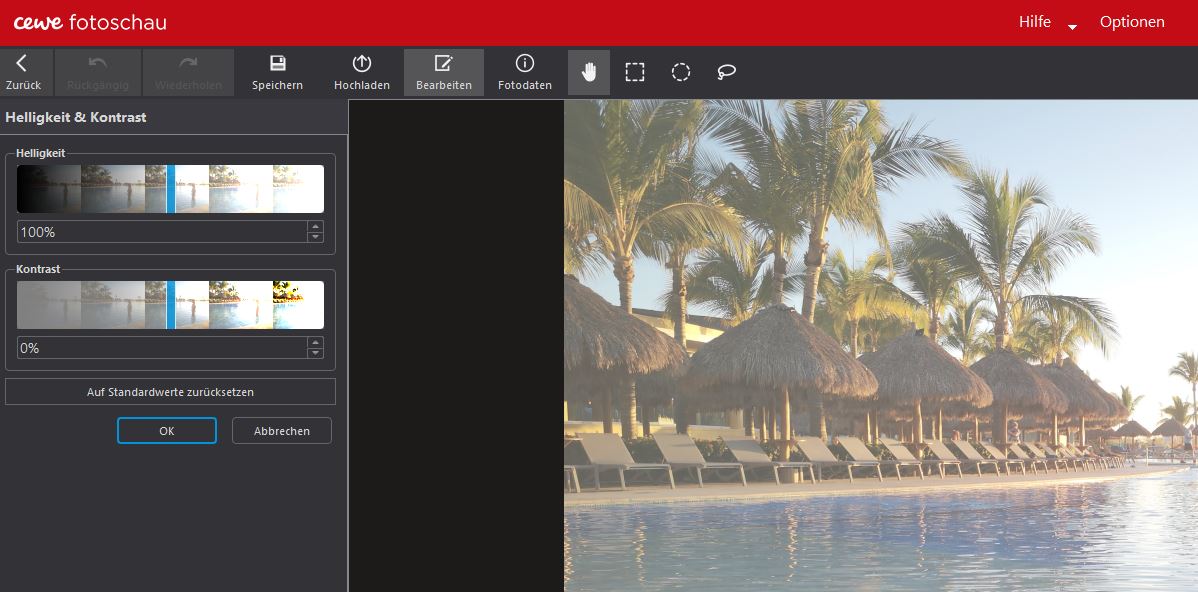The width and height of the screenshot is (1198, 592).
Task: Click the brightest end of Helligkeit slider
Action: (318, 189)
